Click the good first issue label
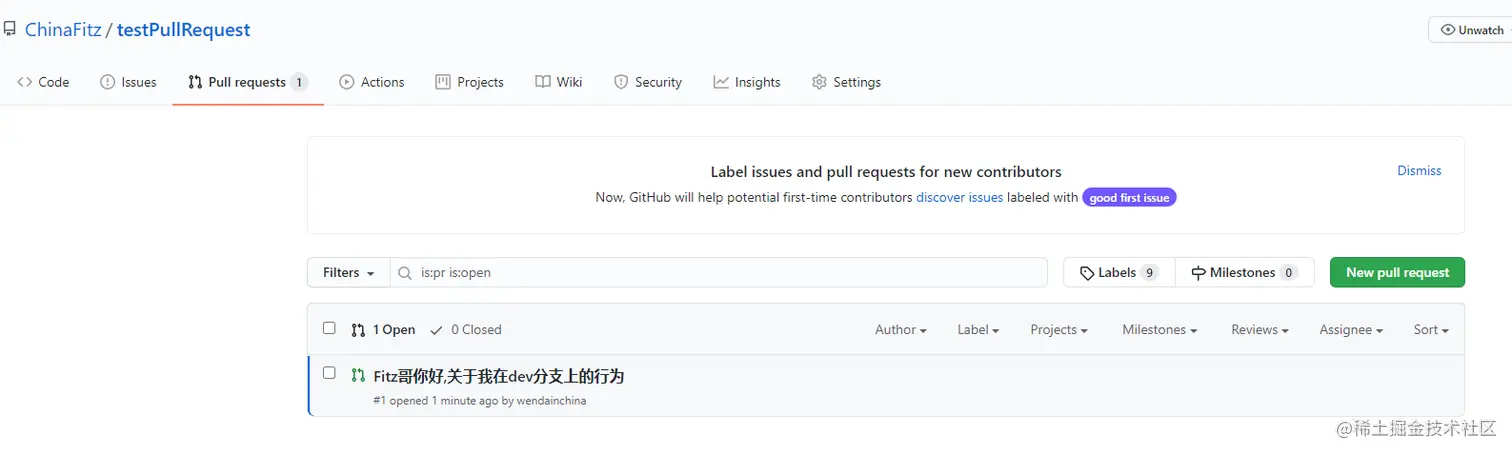1512x454 pixels. (x=1129, y=197)
